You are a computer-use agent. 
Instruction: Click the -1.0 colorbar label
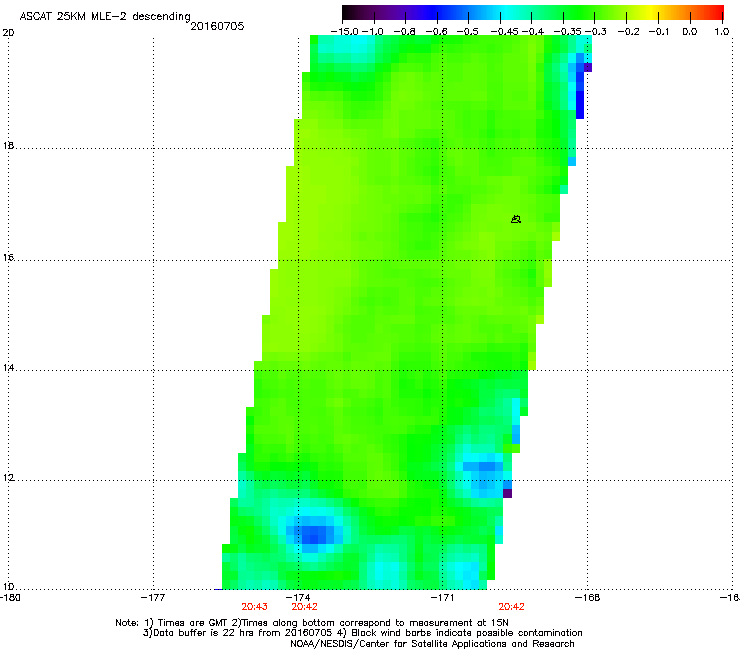374,32
